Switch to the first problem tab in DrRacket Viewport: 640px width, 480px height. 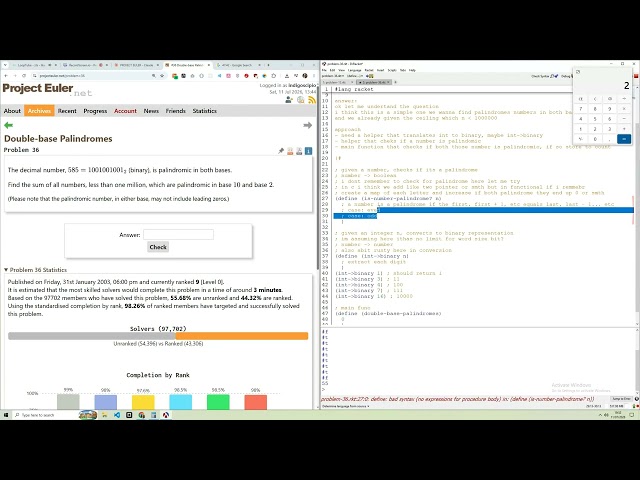[x=337, y=82]
